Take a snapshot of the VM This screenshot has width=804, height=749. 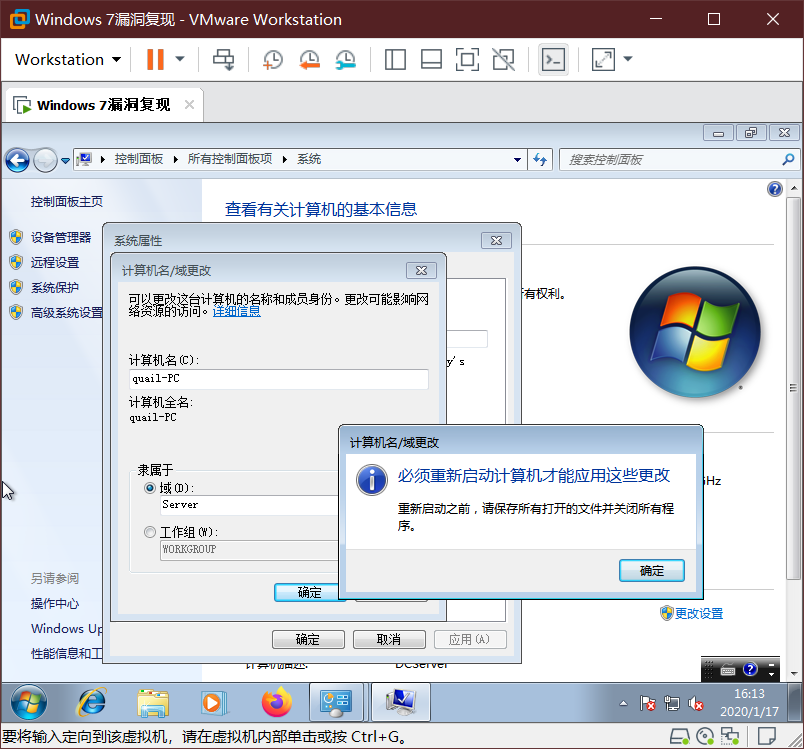point(272,59)
